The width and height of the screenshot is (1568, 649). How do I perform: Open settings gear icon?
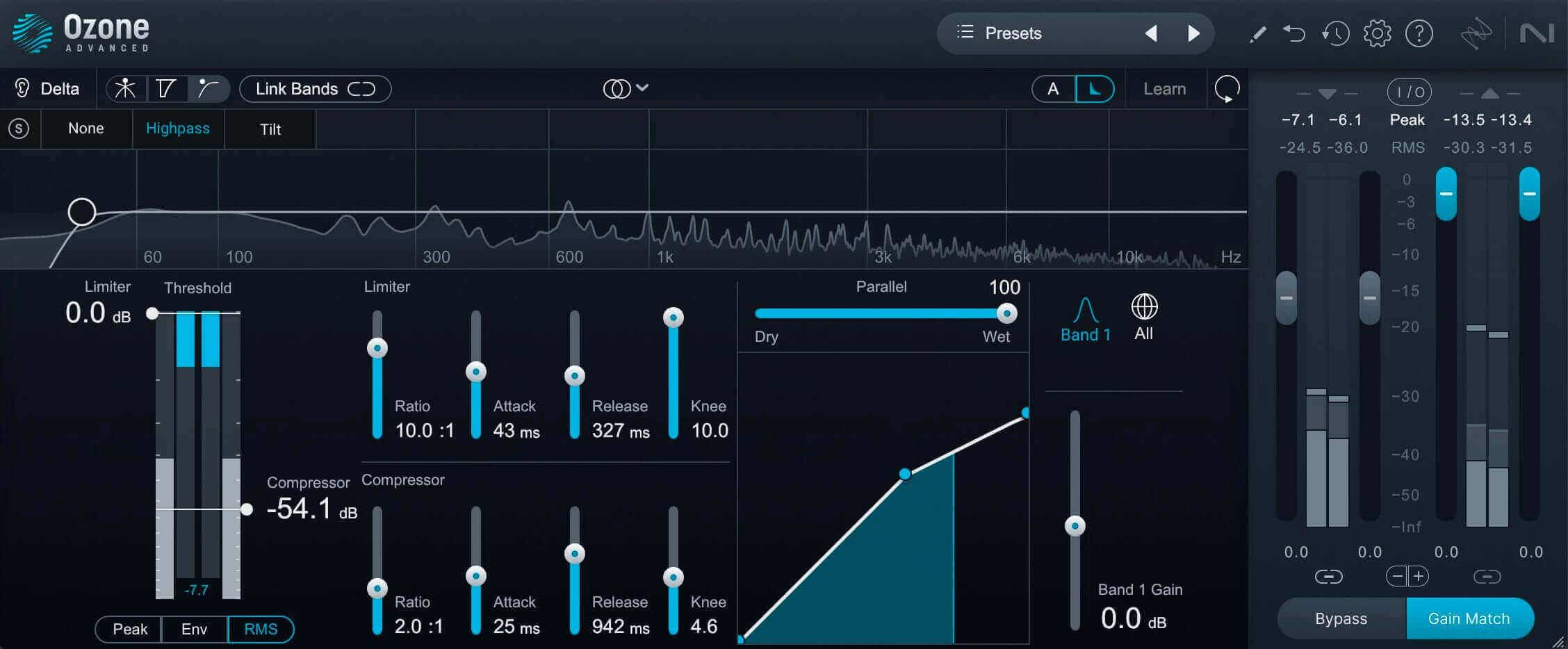coord(1377,33)
